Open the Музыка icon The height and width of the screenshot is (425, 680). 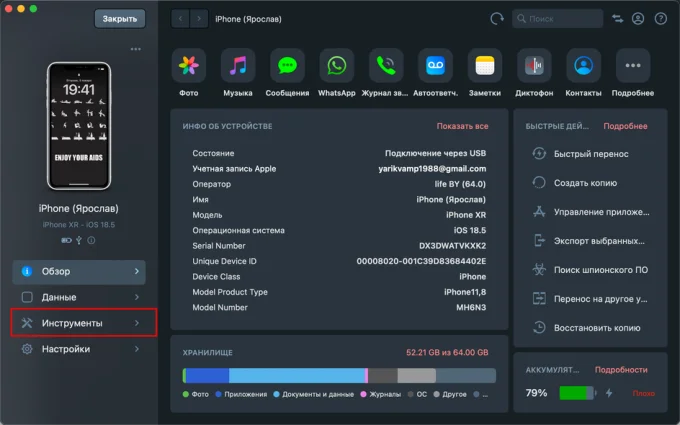[237, 66]
